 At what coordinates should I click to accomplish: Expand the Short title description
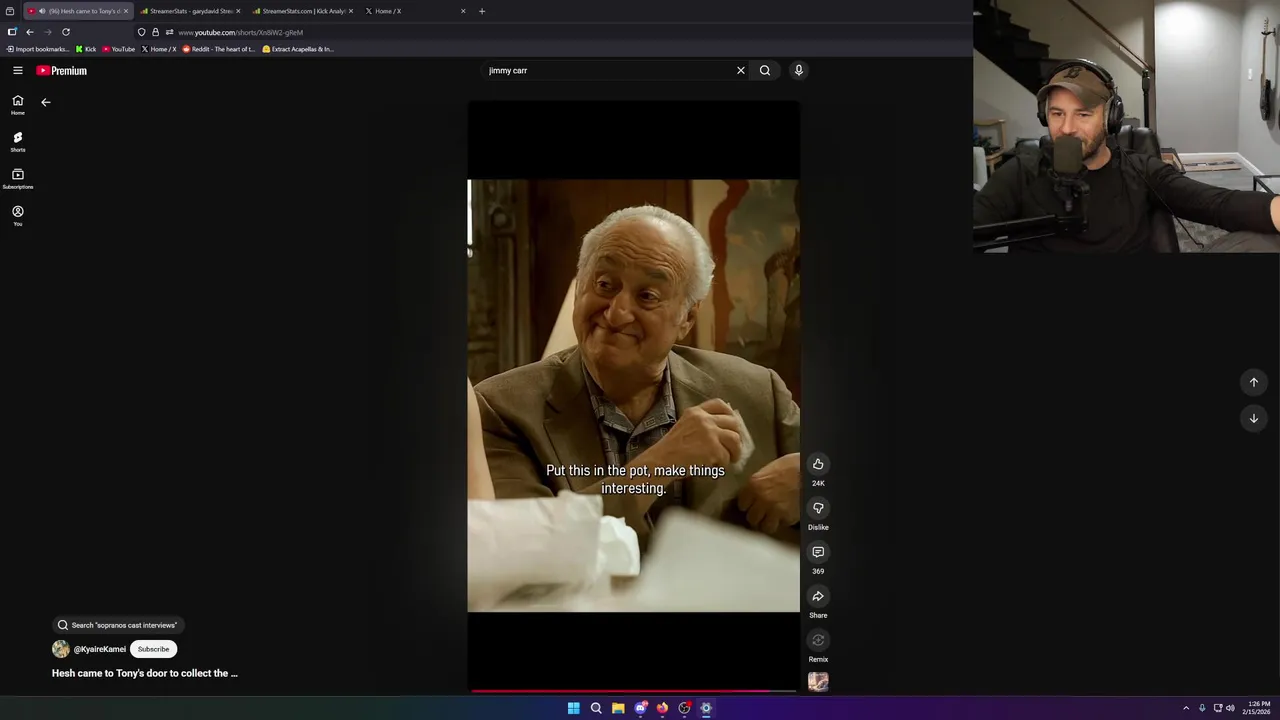coord(145,673)
